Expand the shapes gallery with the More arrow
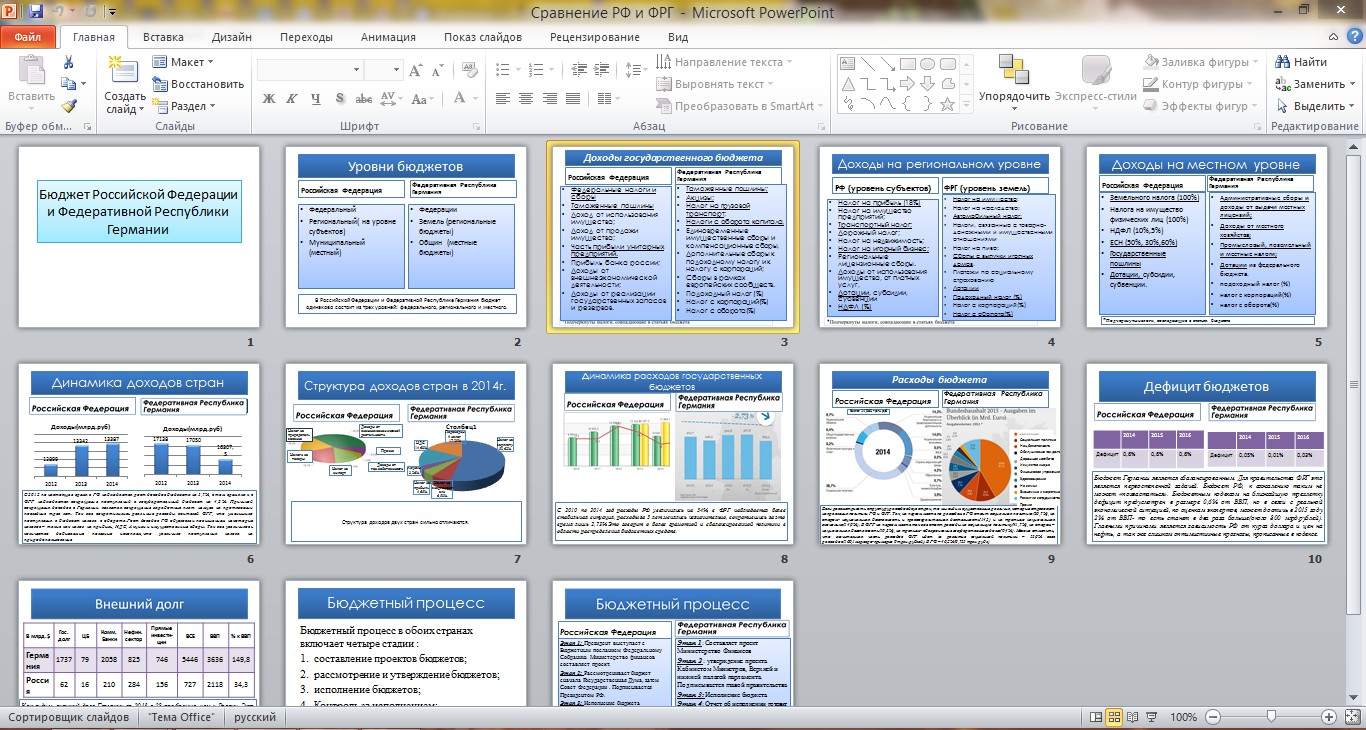This screenshot has height=730, width=1366. (x=965, y=104)
